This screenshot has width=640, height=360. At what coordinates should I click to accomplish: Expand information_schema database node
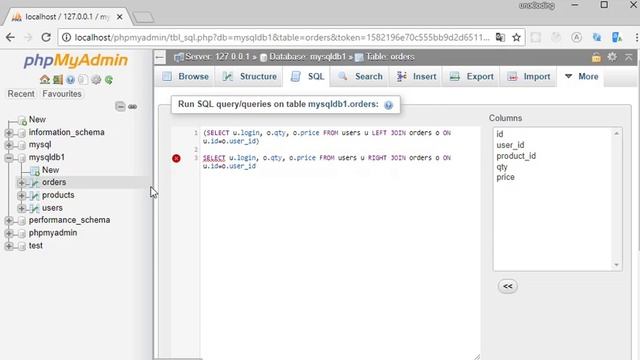[9, 133]
